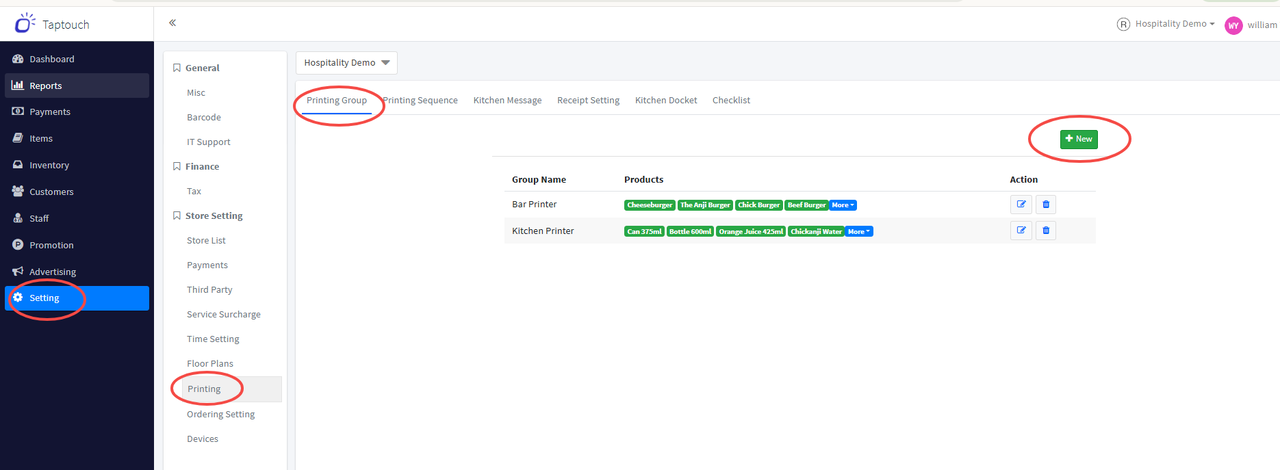Edit the Bar Printer group
The height and width of the screenshot is (470, 1280).
click(1021, 205)
